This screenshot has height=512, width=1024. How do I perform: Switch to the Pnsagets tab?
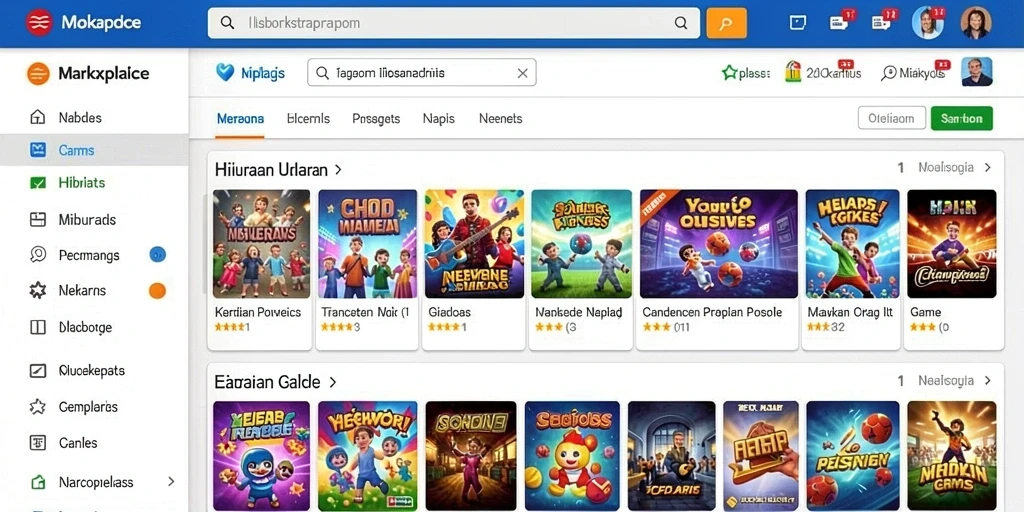tap(376, 119)
